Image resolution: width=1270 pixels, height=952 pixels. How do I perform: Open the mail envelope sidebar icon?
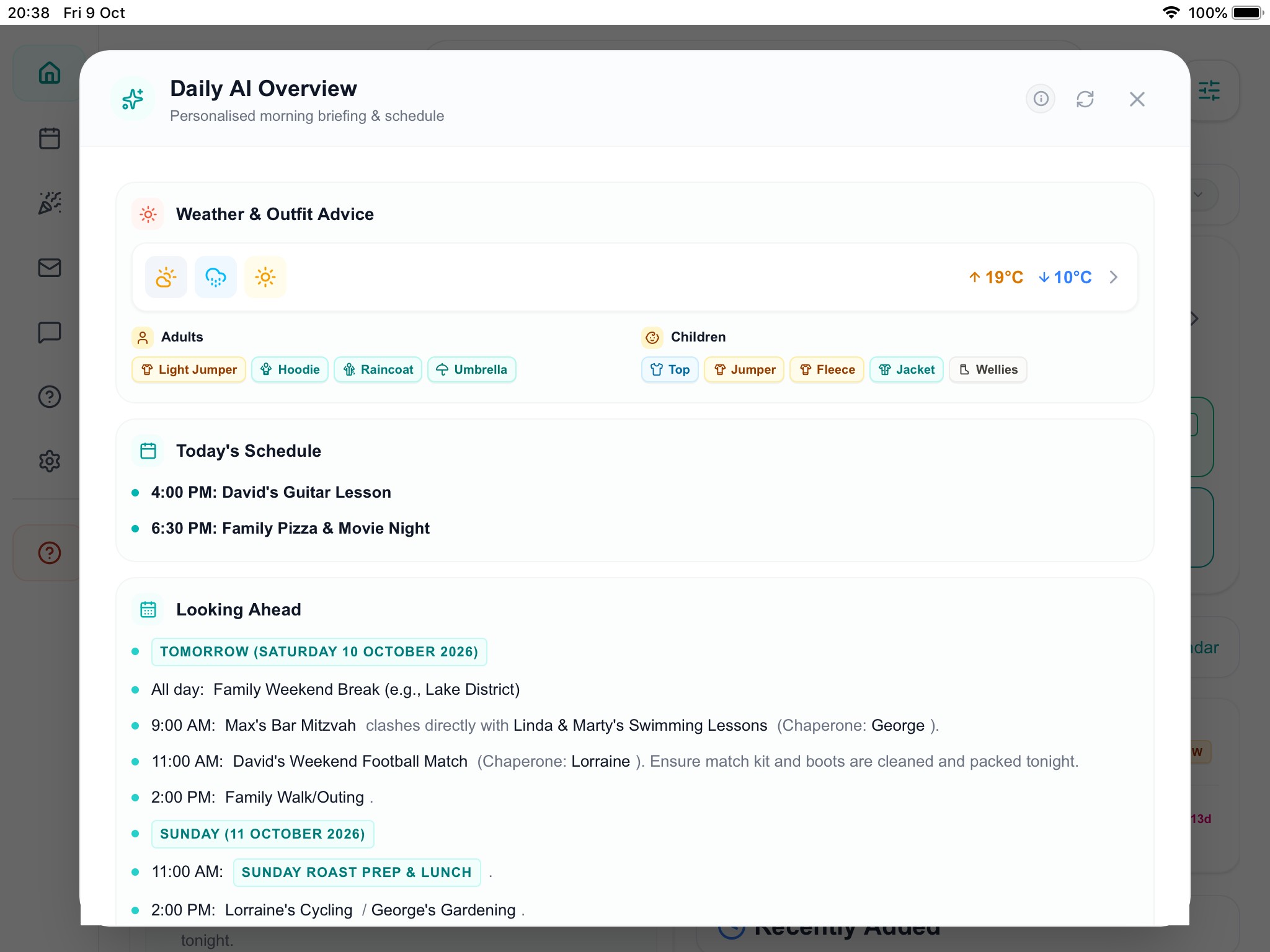tap(50, 268)
